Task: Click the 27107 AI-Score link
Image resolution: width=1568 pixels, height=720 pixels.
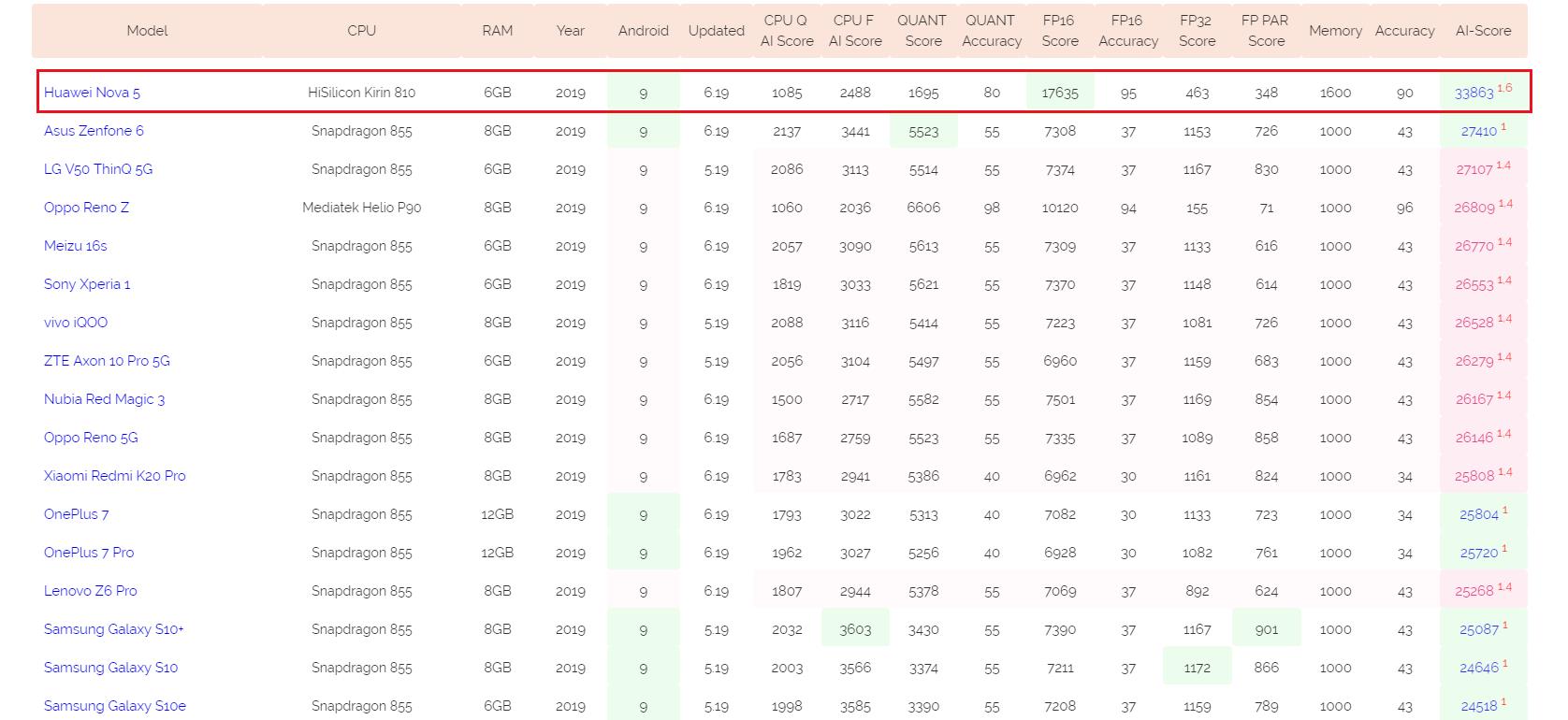Action: click(1474, 169)
